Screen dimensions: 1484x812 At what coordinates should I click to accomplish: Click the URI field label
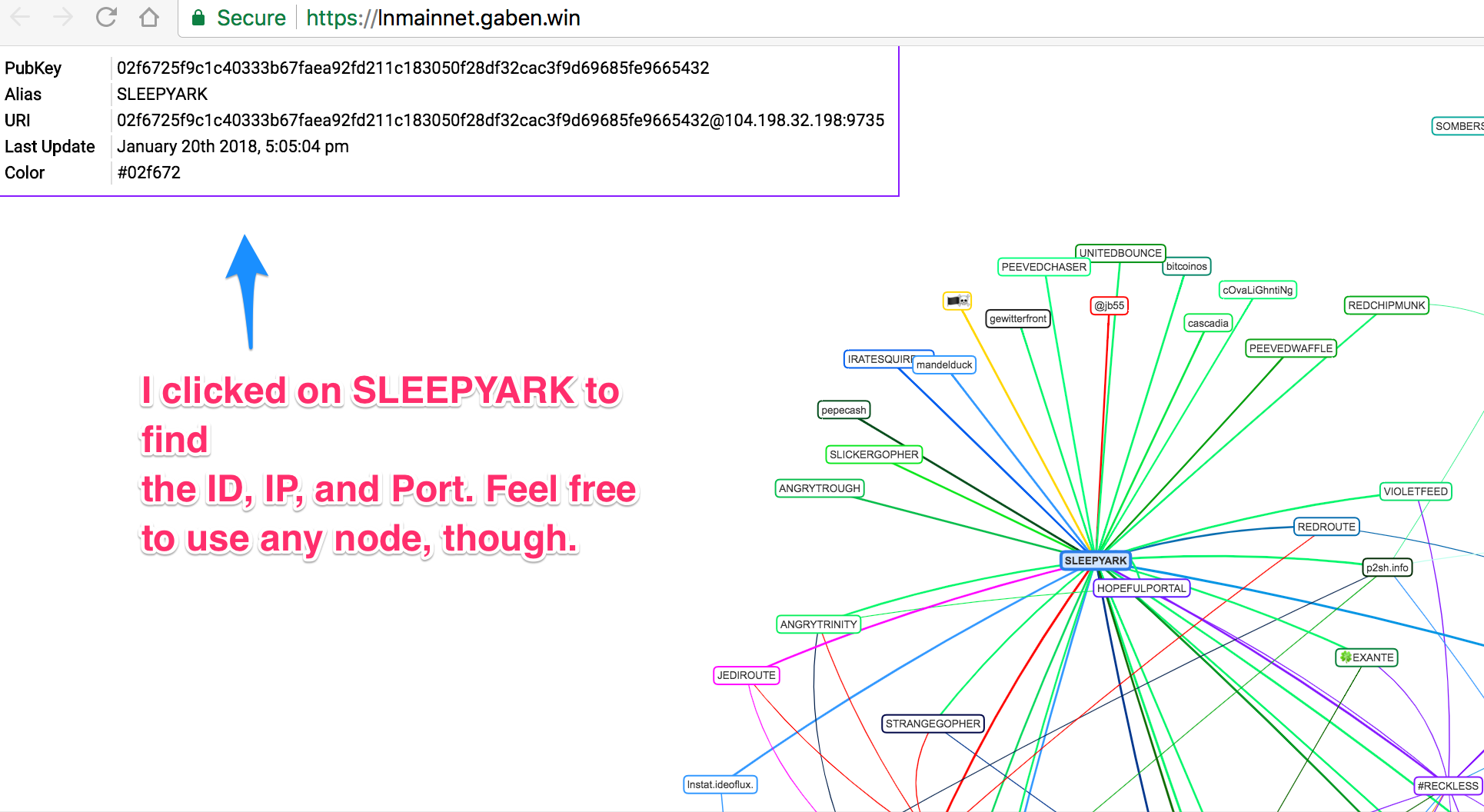18,120
